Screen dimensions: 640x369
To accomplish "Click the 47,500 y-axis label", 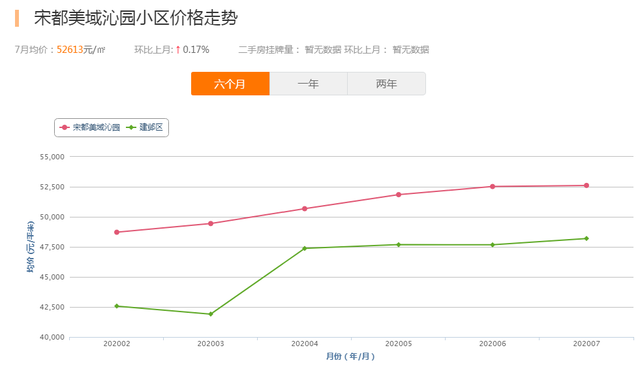I will click(52, 247).
